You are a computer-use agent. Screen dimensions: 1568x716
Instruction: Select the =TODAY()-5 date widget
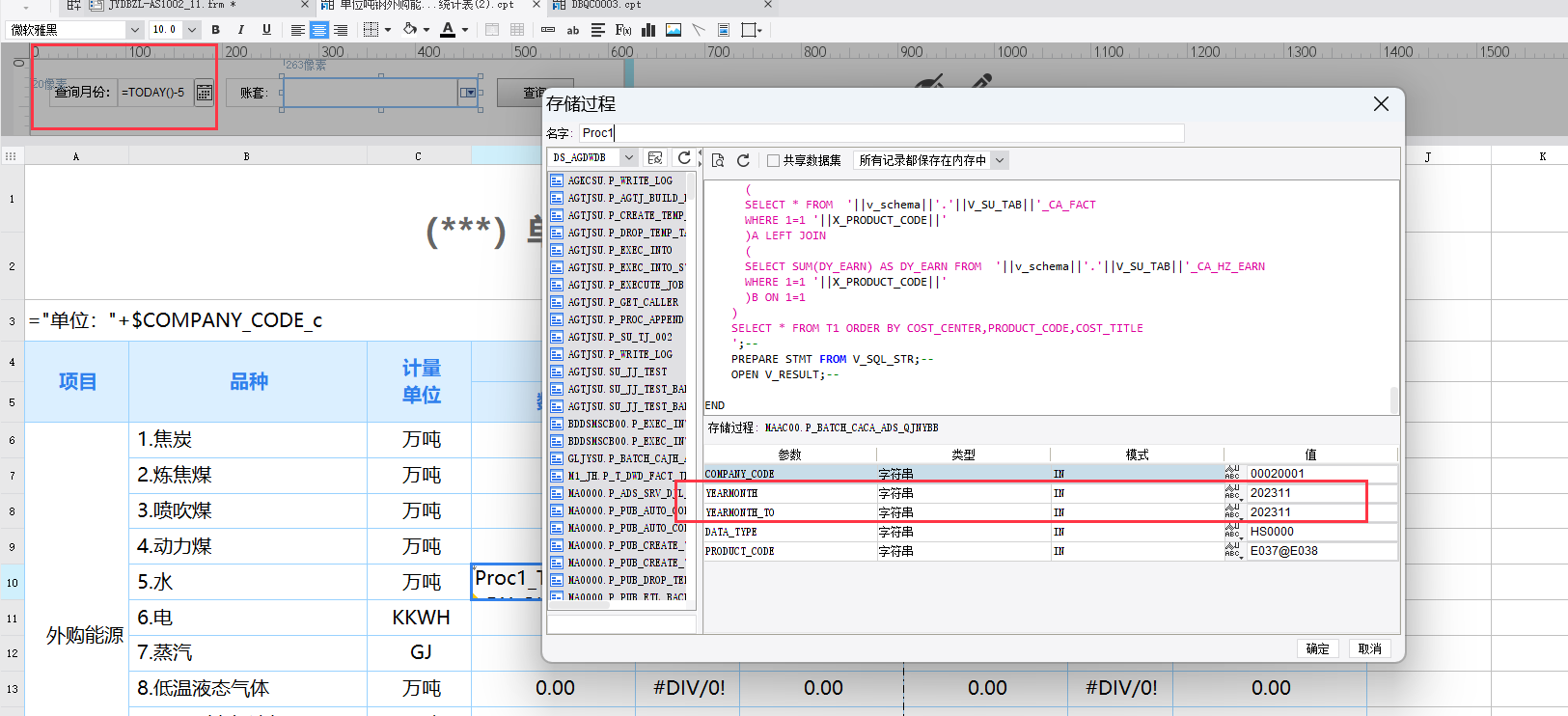pos(156,93)
